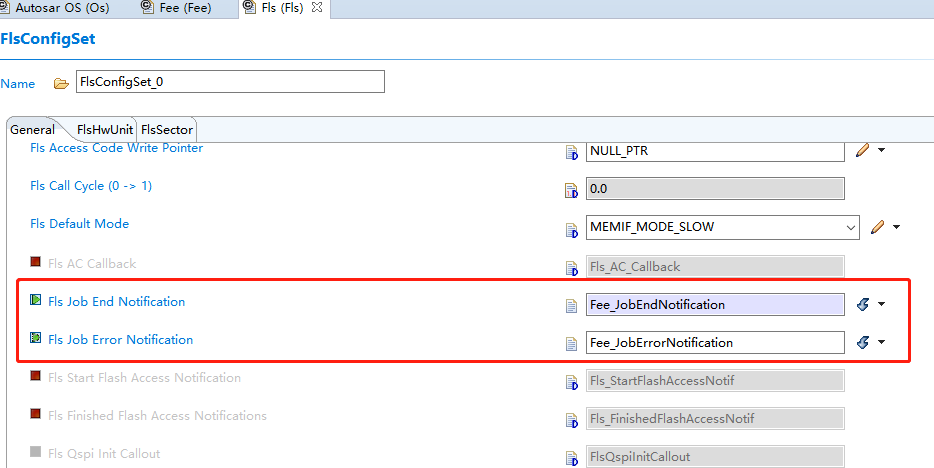Toggle Fls Start Flash Access Notification box
934x468 pixels.
(36, 376)
